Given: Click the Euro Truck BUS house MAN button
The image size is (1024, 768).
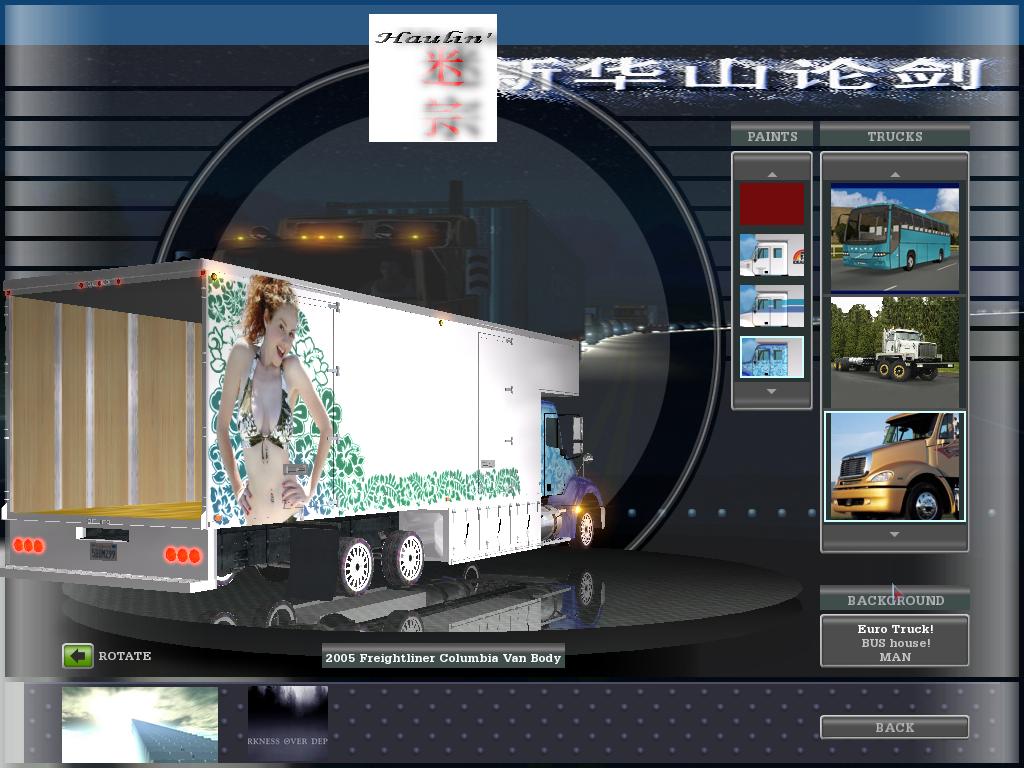Looking at the screenshot, I should point(894,642).
